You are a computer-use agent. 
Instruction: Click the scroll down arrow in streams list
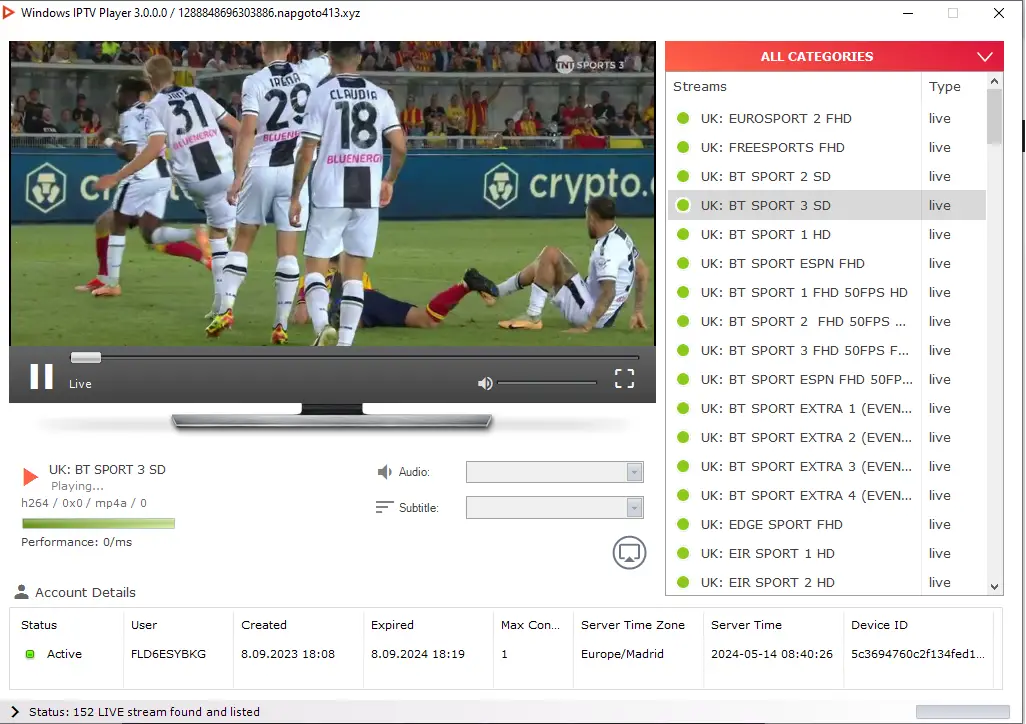995,587
